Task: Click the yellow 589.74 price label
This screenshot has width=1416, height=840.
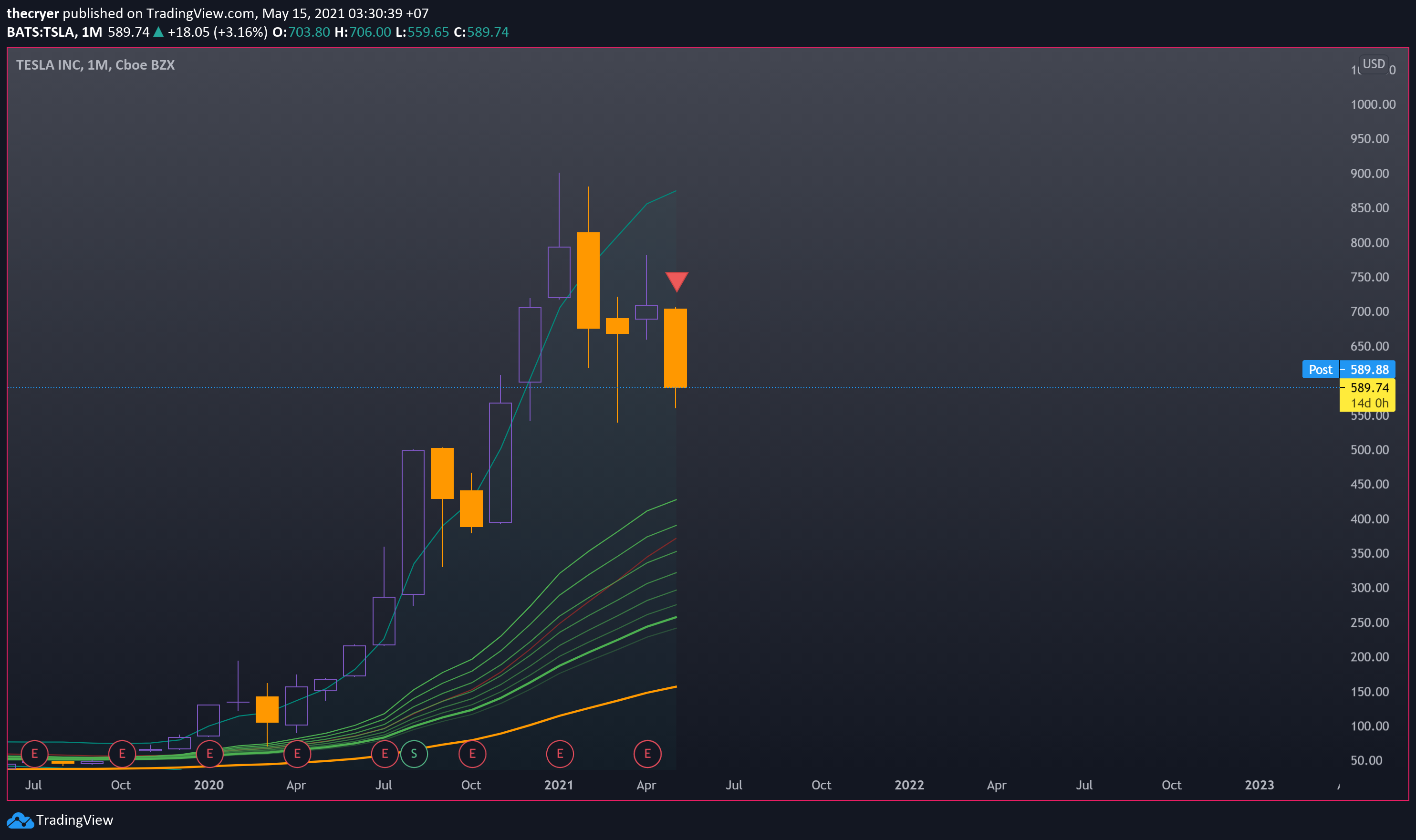Action: (1367, 388)
